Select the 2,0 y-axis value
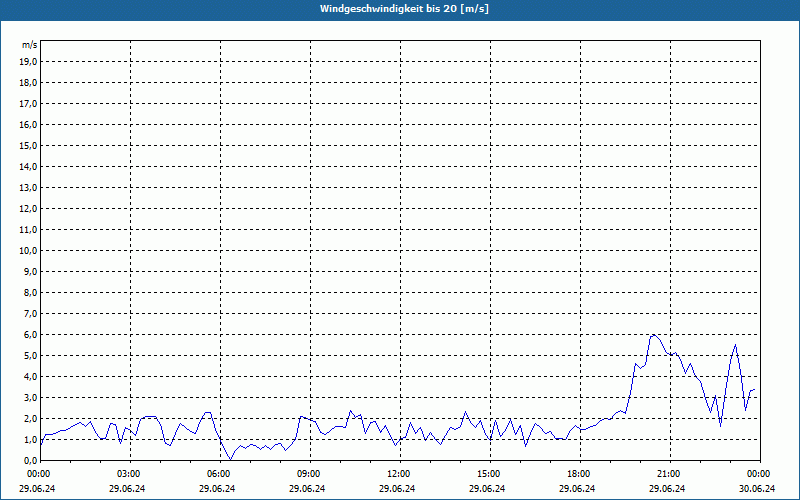 31,418
